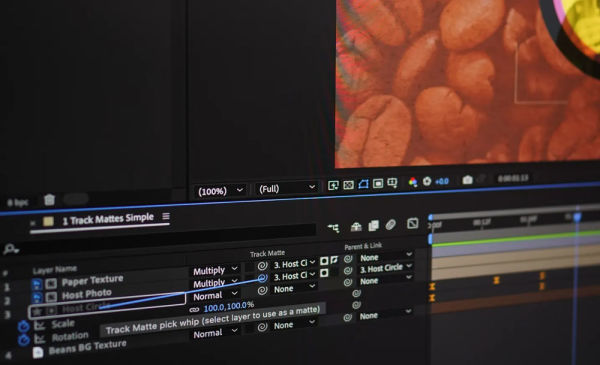Select the Beans BG Texture layer
Viewport: 600px width, 365px height.
click(88, 348)
